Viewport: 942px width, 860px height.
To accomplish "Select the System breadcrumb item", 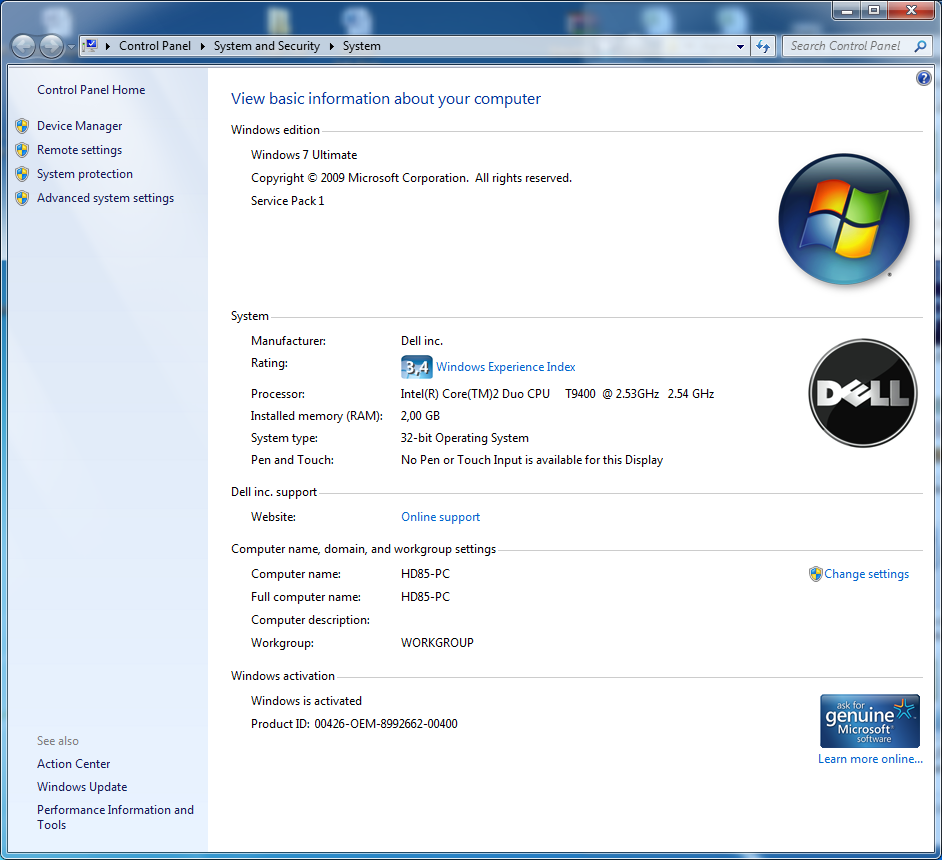I will pos(361,46).
